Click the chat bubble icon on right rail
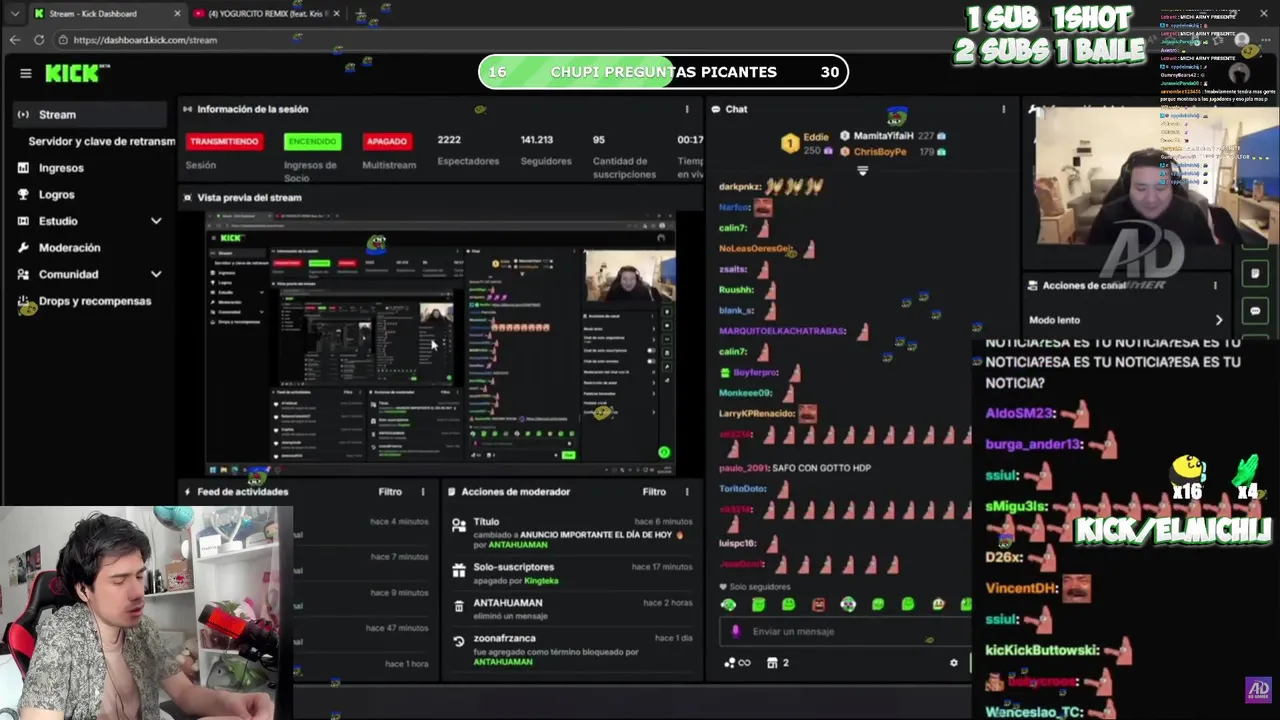 pyautogui.click(x=1255, y=311)
